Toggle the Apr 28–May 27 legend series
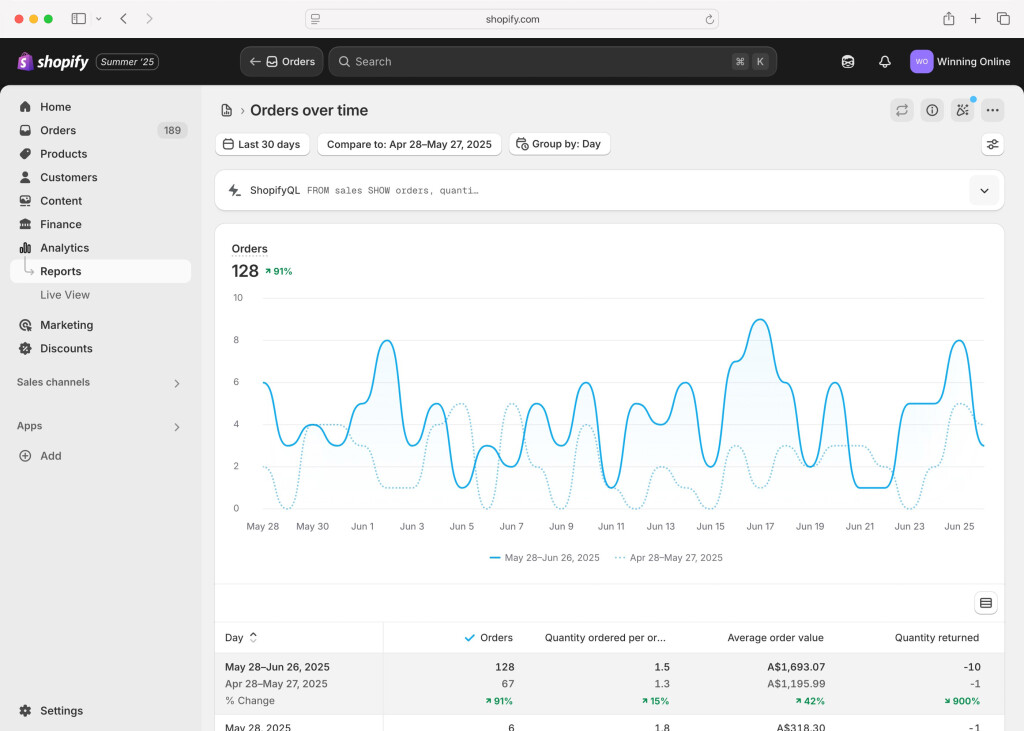Viewport: 1024px width, 731px height. (x=668, y=558)
